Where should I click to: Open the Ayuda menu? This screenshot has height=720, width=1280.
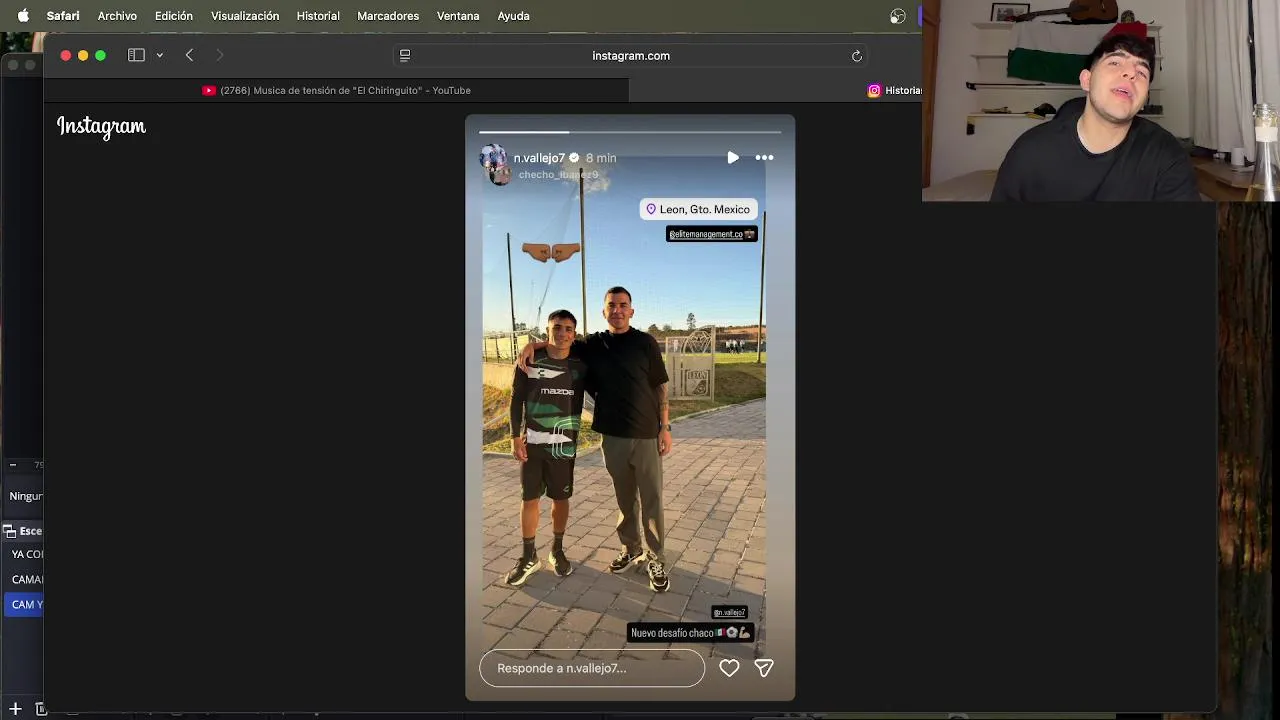514,16
